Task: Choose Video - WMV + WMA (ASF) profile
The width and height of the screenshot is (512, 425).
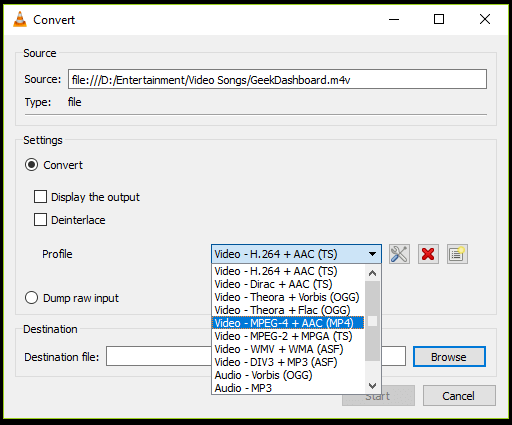Action: (x=288, y=349)
